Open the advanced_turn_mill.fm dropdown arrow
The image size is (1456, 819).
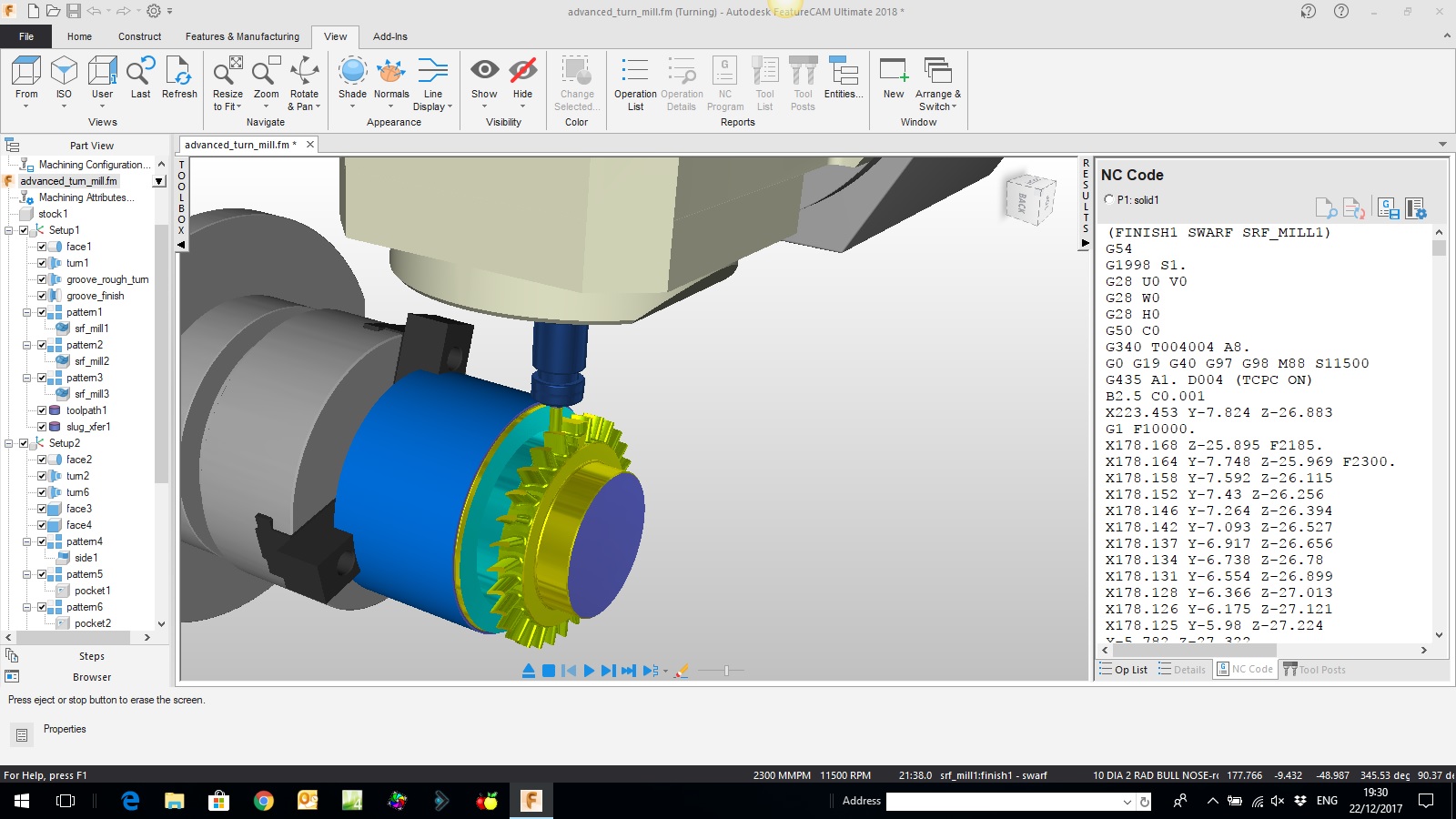pyautogui.click(x=159, y=181)
